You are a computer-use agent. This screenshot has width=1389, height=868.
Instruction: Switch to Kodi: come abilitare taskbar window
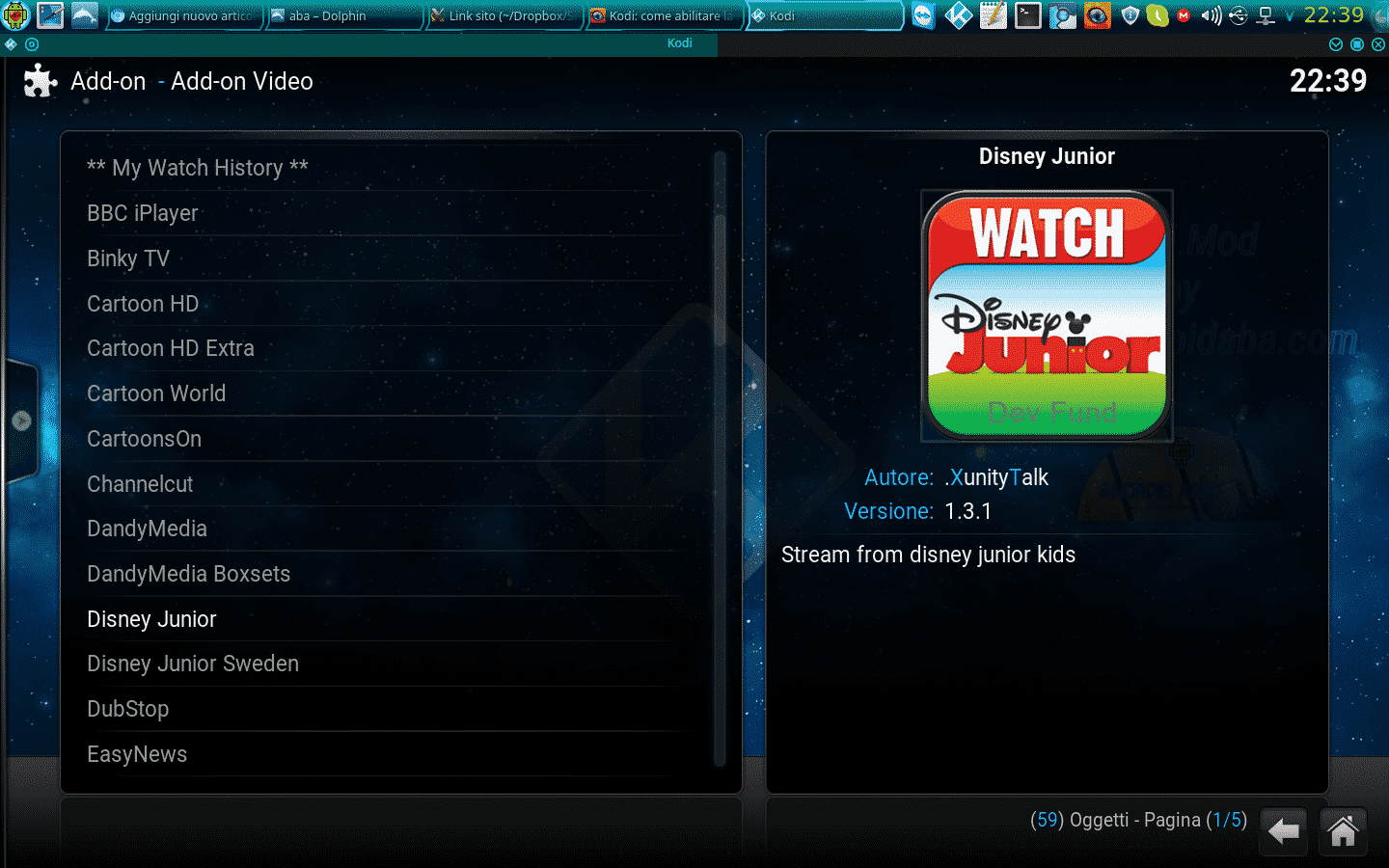(665, 15)
